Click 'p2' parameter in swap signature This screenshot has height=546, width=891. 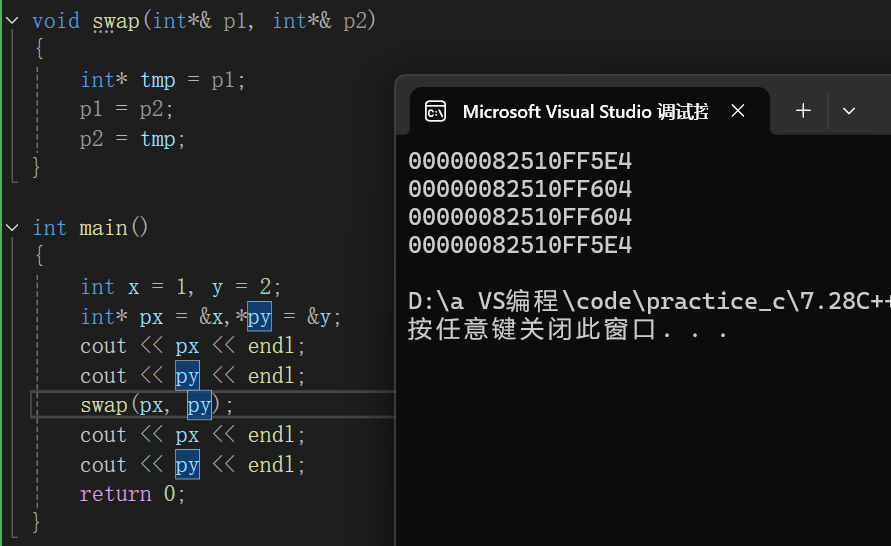point(355,21)
